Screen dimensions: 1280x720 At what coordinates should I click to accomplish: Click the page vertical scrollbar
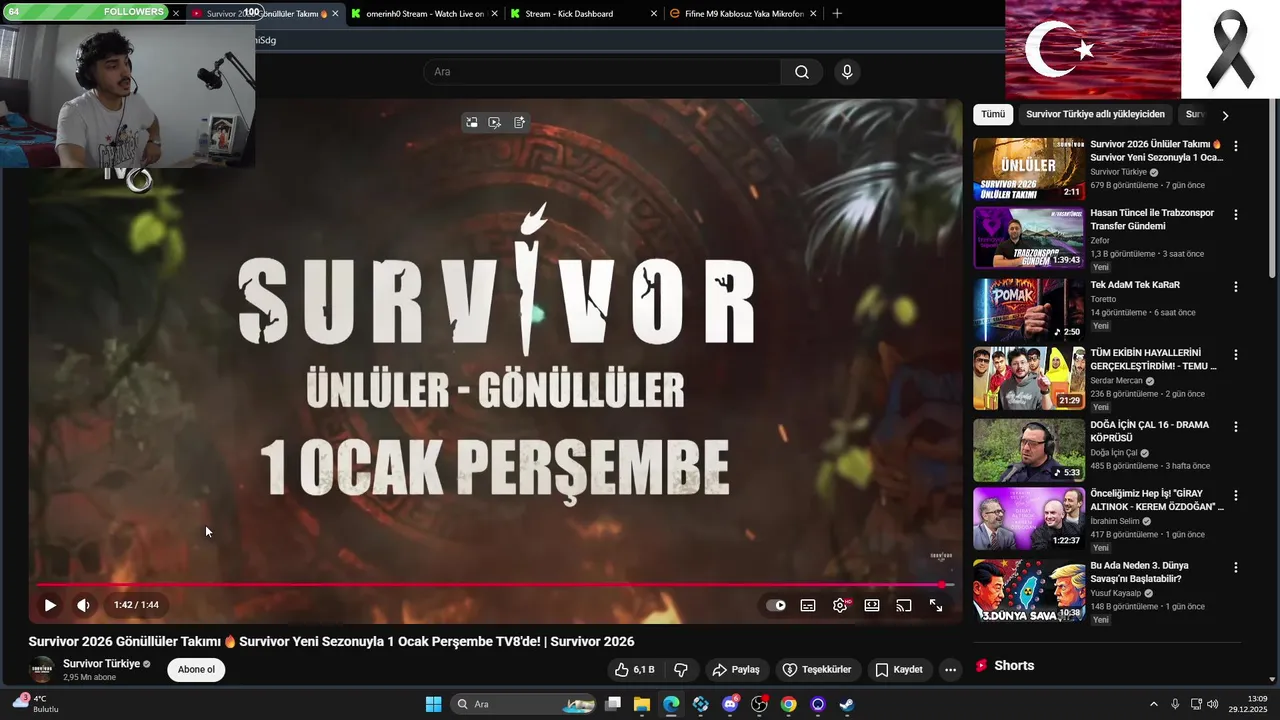click(1273, 190)
